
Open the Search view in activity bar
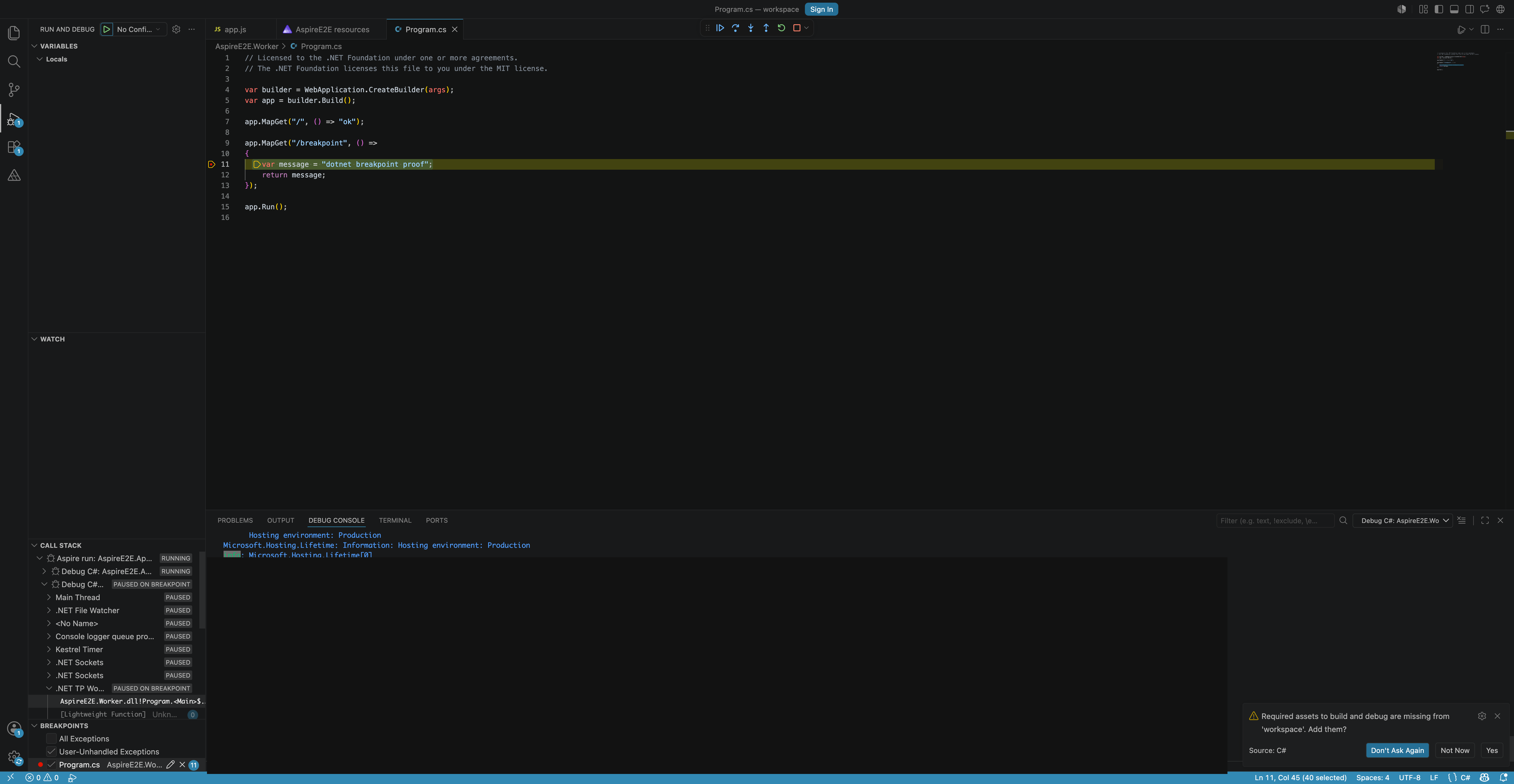(14, 61)
